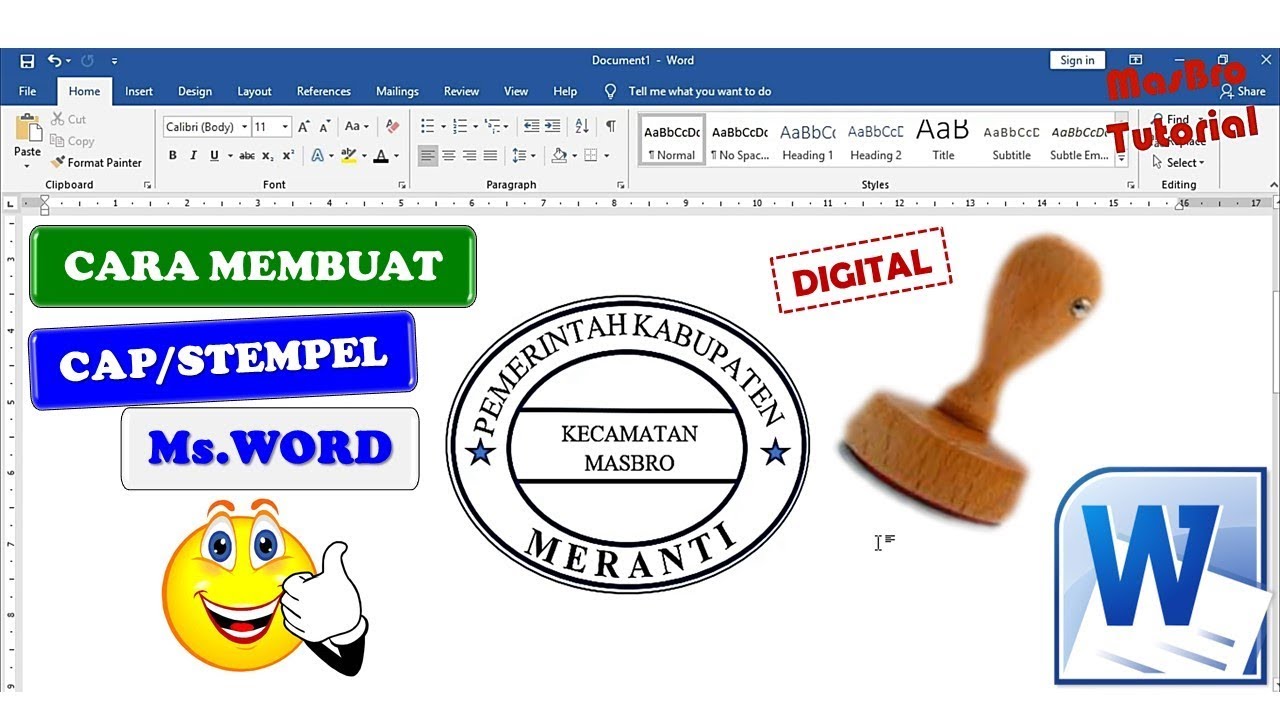Expand the Styles gallery More arrow

click(x=1122, y=160)
